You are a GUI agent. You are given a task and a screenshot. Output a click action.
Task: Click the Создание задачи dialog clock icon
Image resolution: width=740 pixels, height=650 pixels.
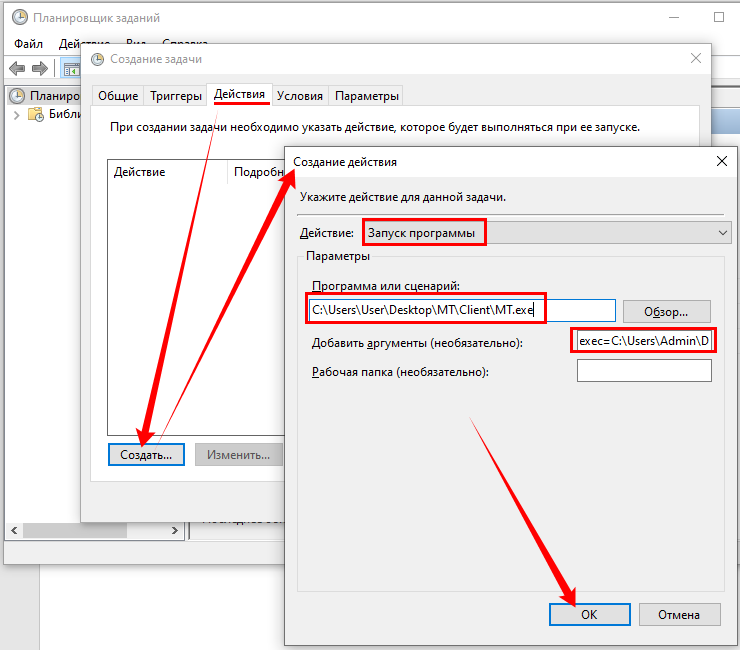[x=97, y=59]
